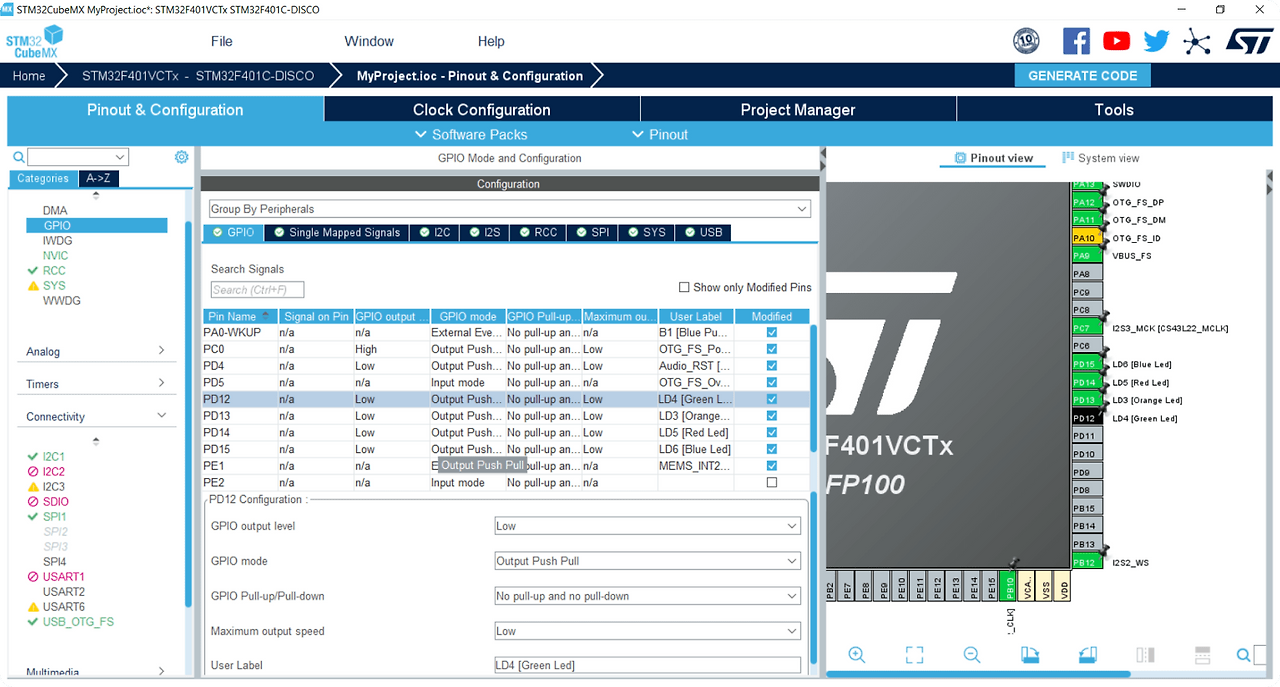The height and width of the screenshot is (687, 1280).
Task: Open the Group By Peripherals dropdown
Action: pyautogui.click(x=509, y=209)
